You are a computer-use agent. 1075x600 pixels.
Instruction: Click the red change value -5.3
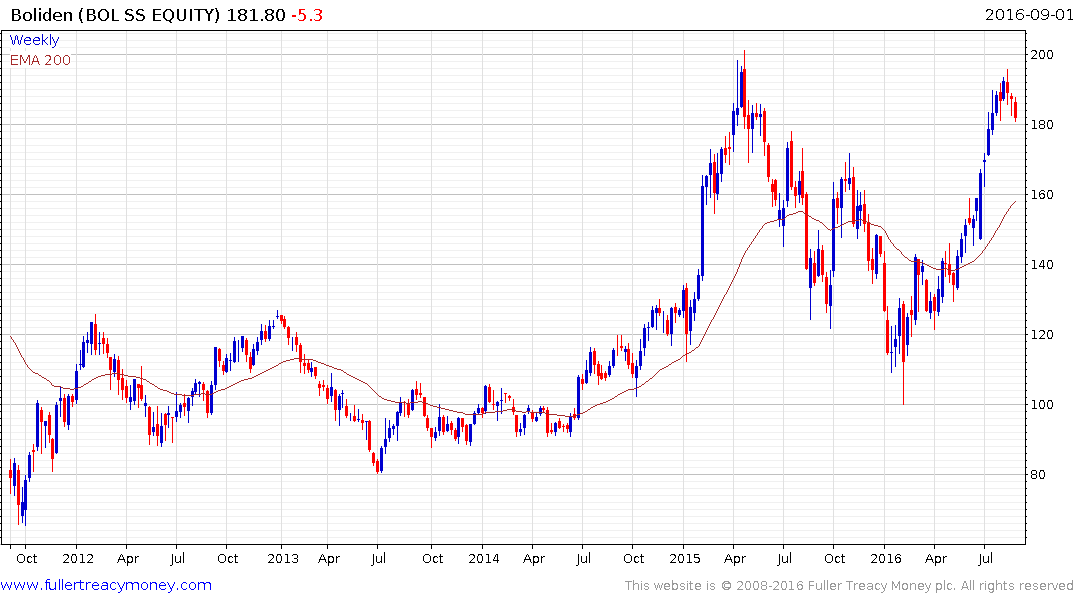pyautogui.click(x=306, y=14)
